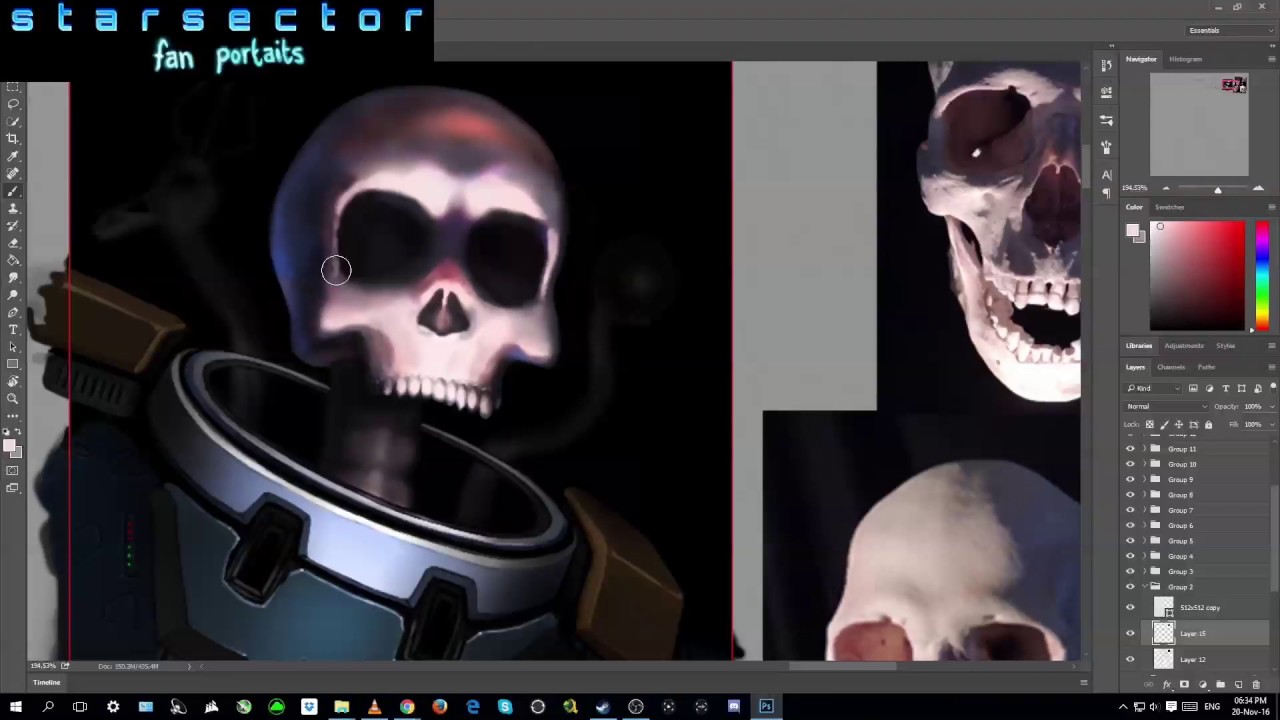Screen dimensions: 1280x720
Task: Filter layers by type layers (T icon)
Action: click(x=1226, y=388)
